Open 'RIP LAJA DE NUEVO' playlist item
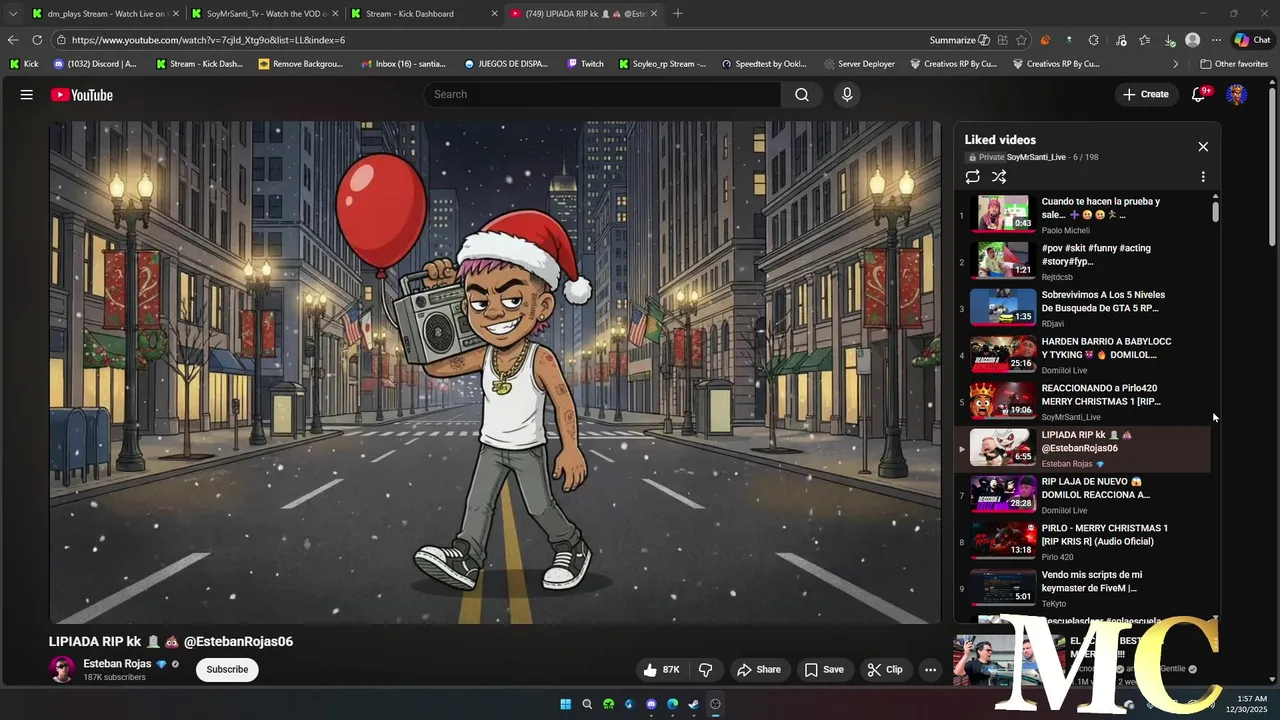 [x=1083, y=495]
